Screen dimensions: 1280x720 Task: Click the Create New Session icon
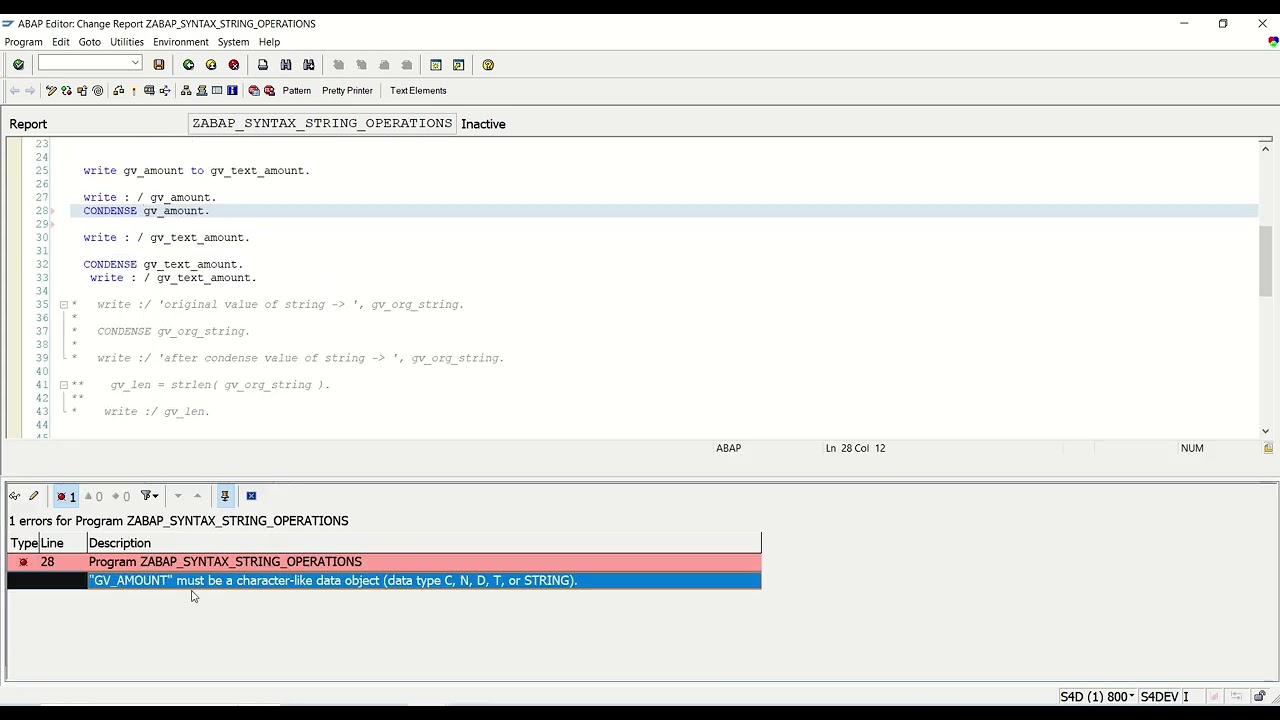(436, 65)
